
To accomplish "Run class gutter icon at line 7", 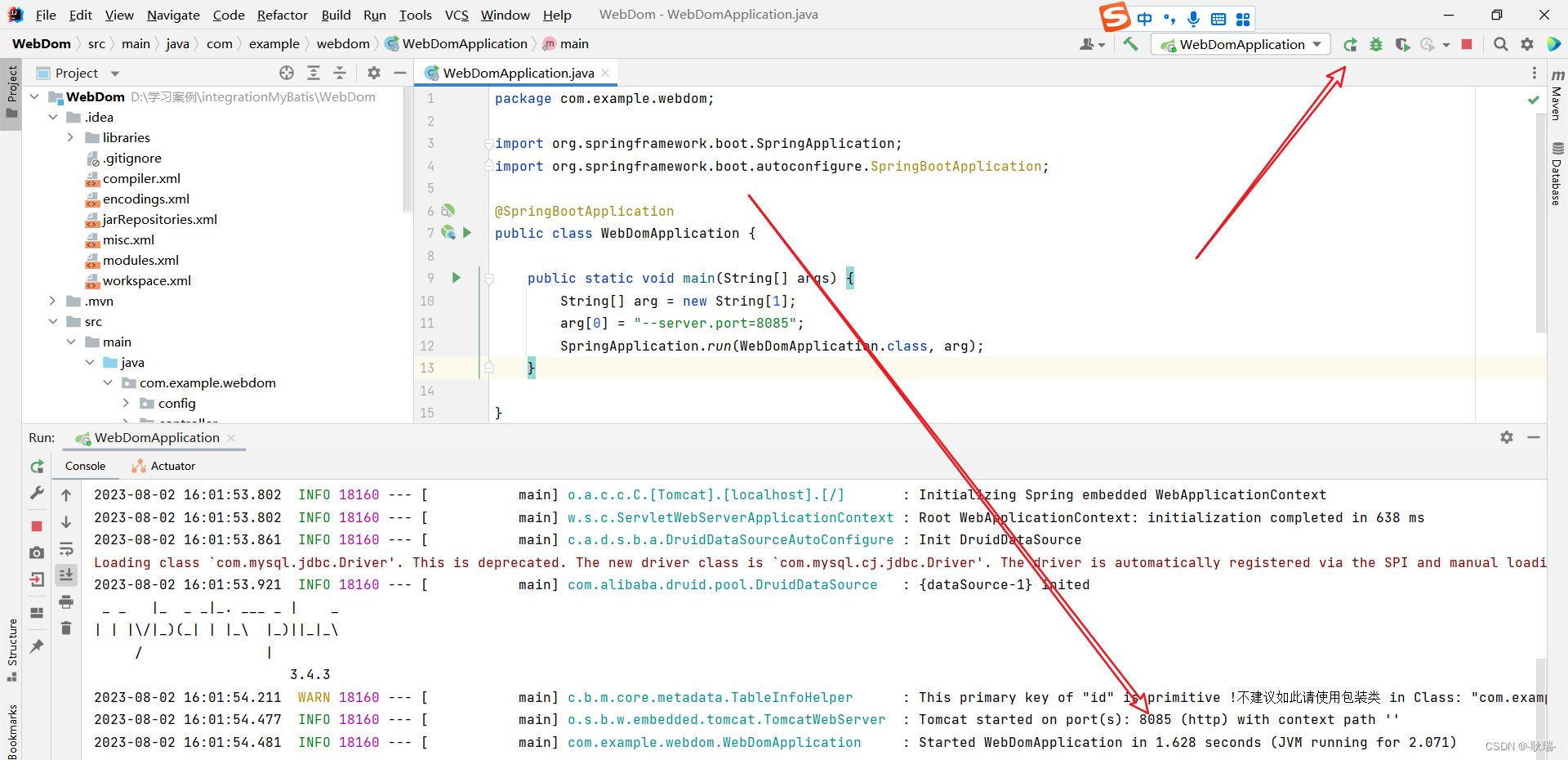I will [x=467, y=233].
